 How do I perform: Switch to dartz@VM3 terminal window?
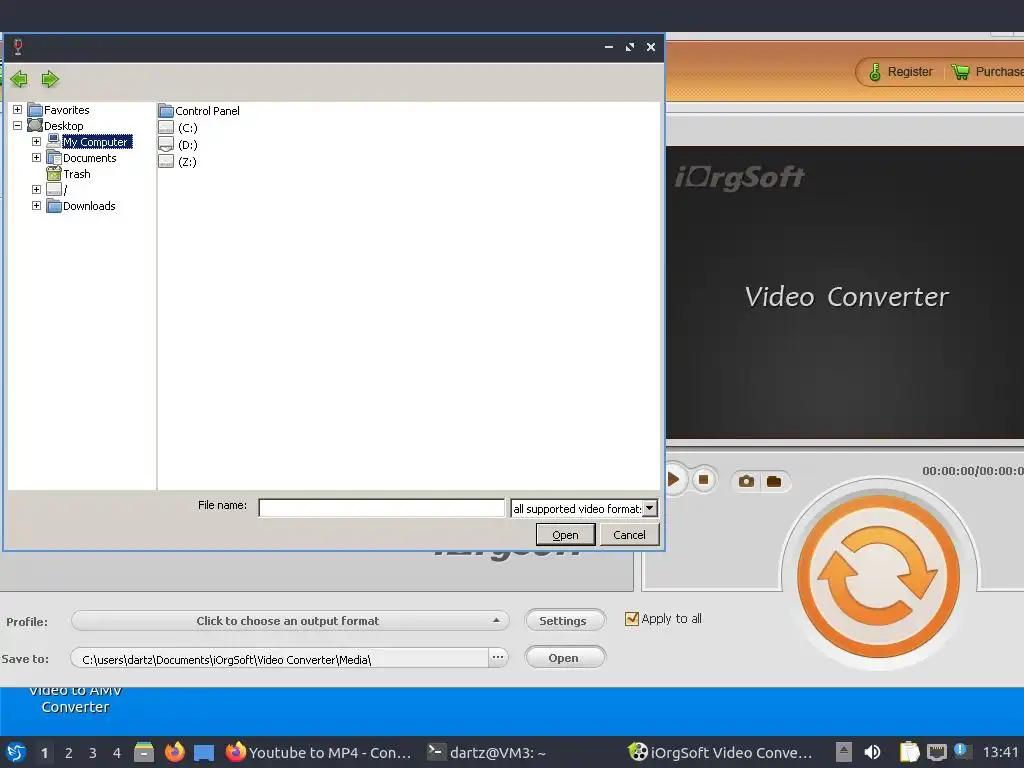(487, 752)
